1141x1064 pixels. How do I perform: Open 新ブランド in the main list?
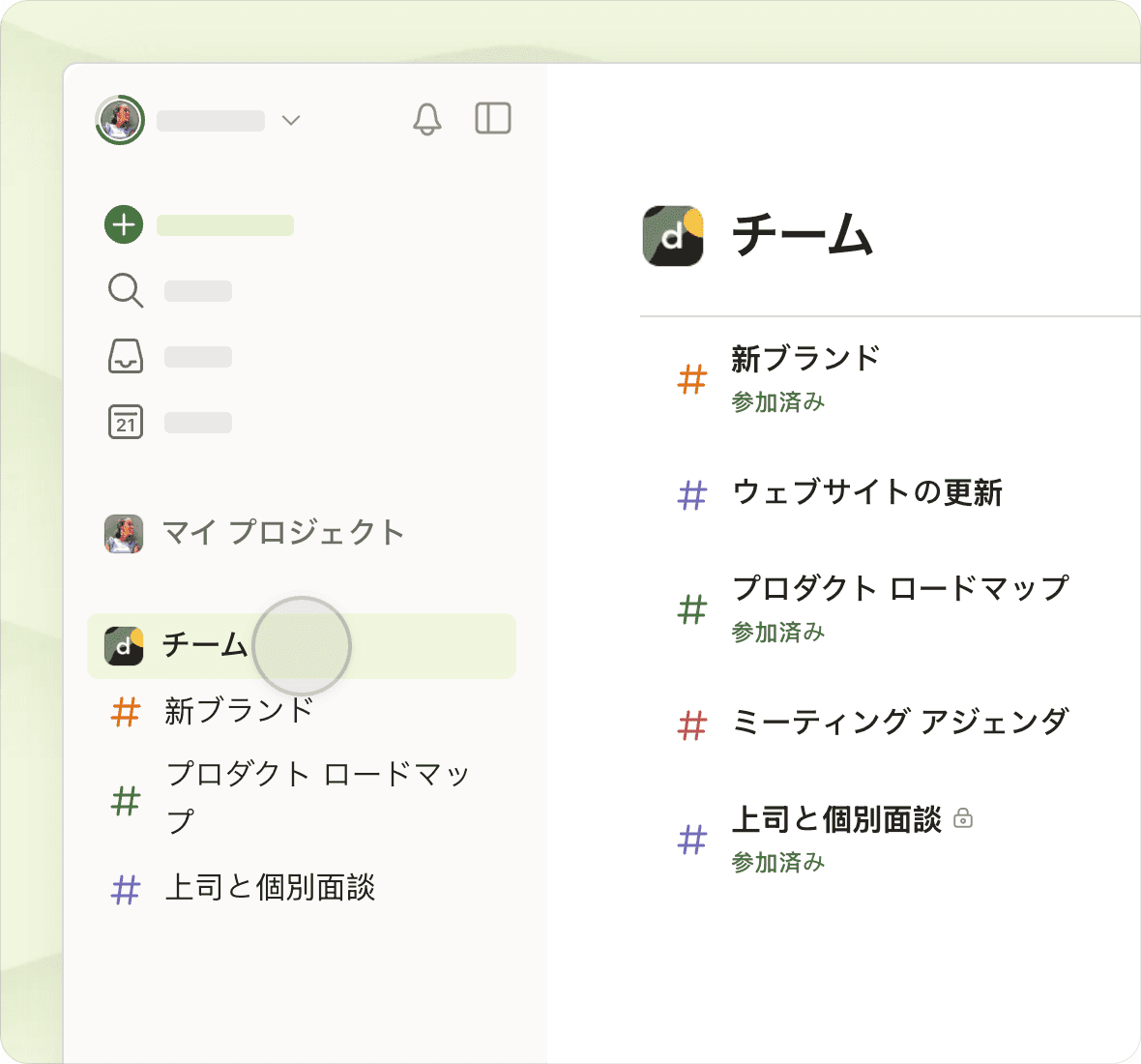[x=805, y=359]
